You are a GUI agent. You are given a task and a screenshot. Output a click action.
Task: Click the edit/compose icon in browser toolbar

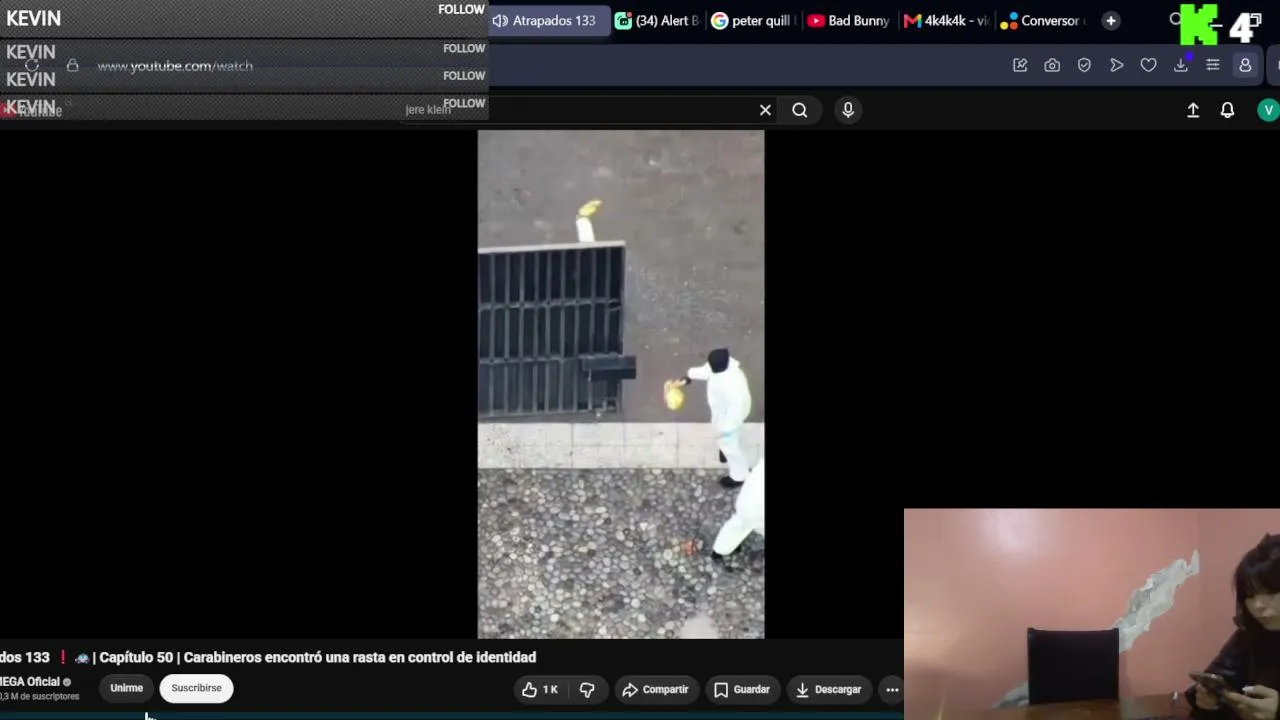[x=1020, y=65]
